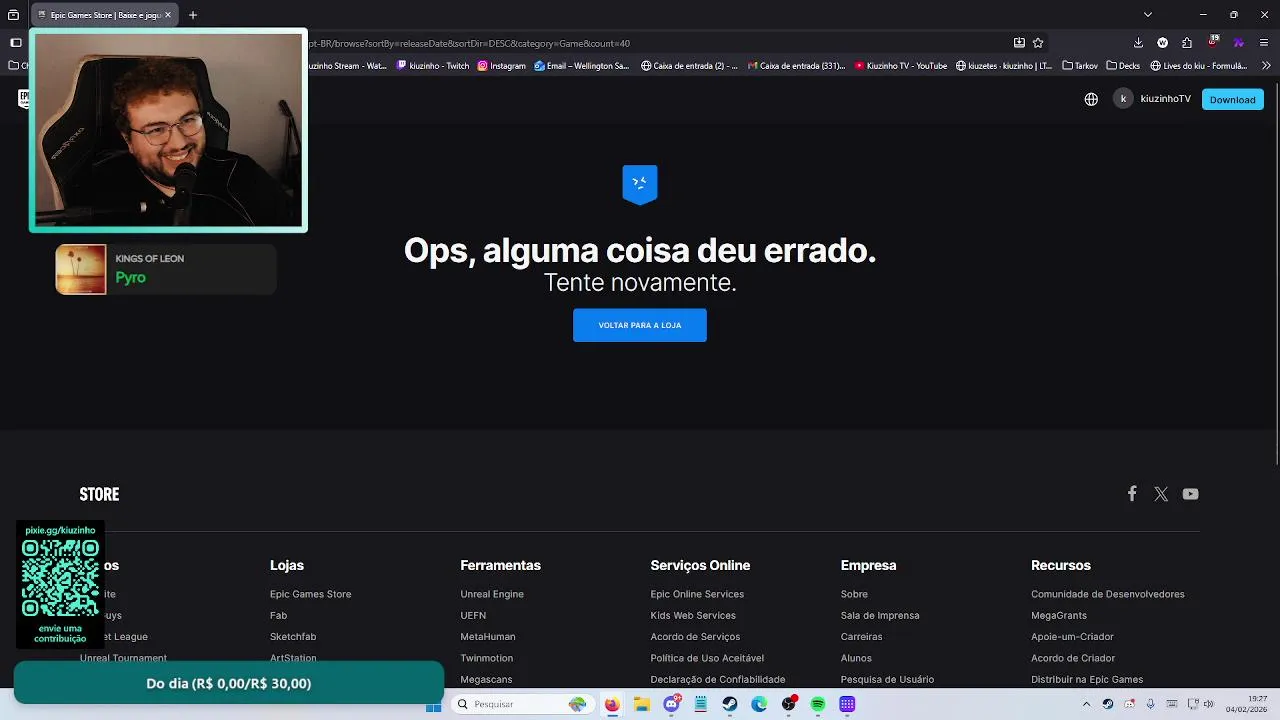The height and width of the screenshot is (720, 1280).
Task: Click Voltar para a loja button
Action: pos(640,325)
